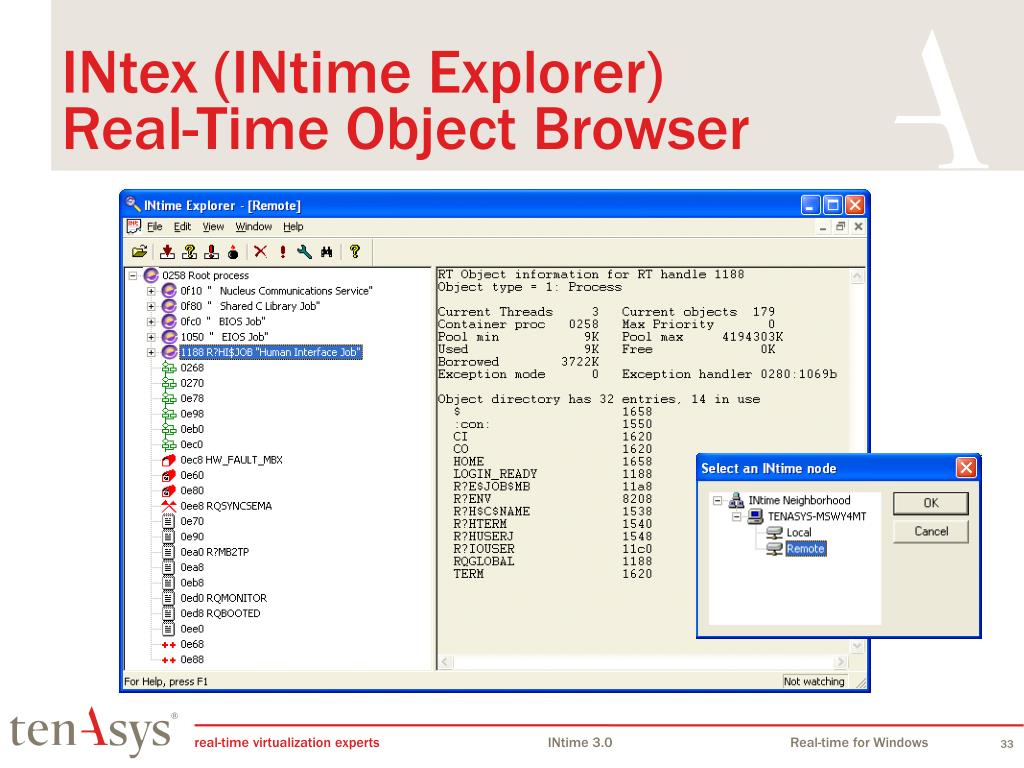Click the bomb icon in the toolbar
This screenshot has width=1024, height=768.
(233, 252)
